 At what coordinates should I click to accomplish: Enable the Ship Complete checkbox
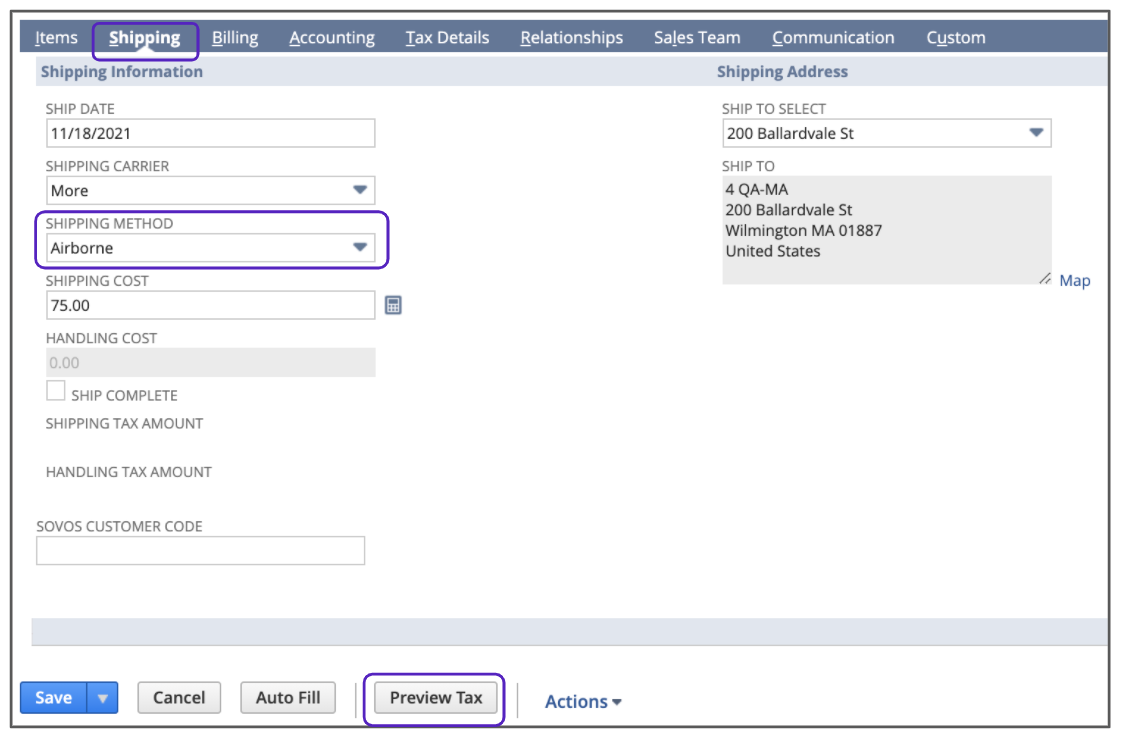click(56, 392)
